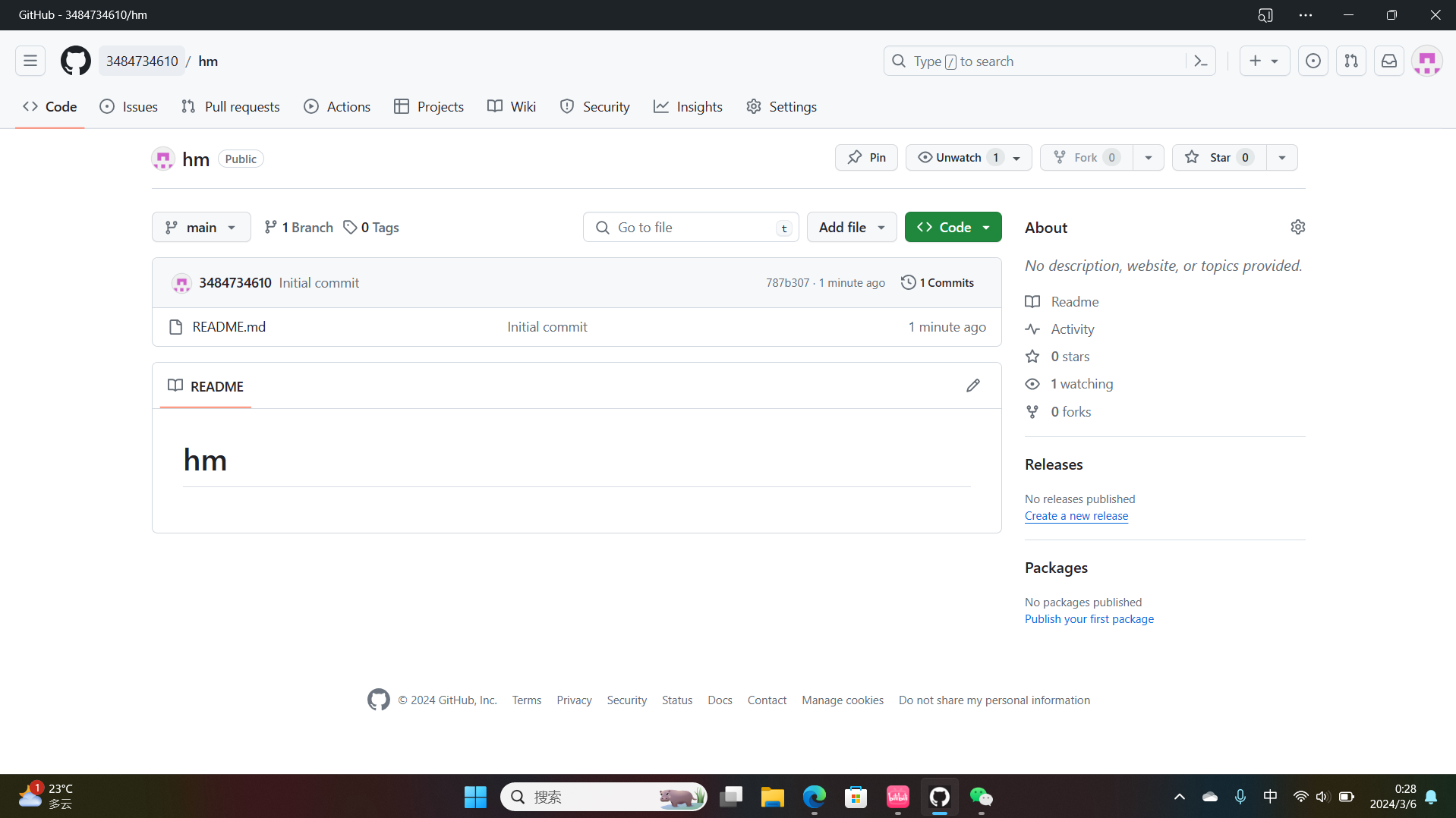Viewport: 1456px width, 818px height.
Task: Open the README.md file
Action: (x=229, y=327)
